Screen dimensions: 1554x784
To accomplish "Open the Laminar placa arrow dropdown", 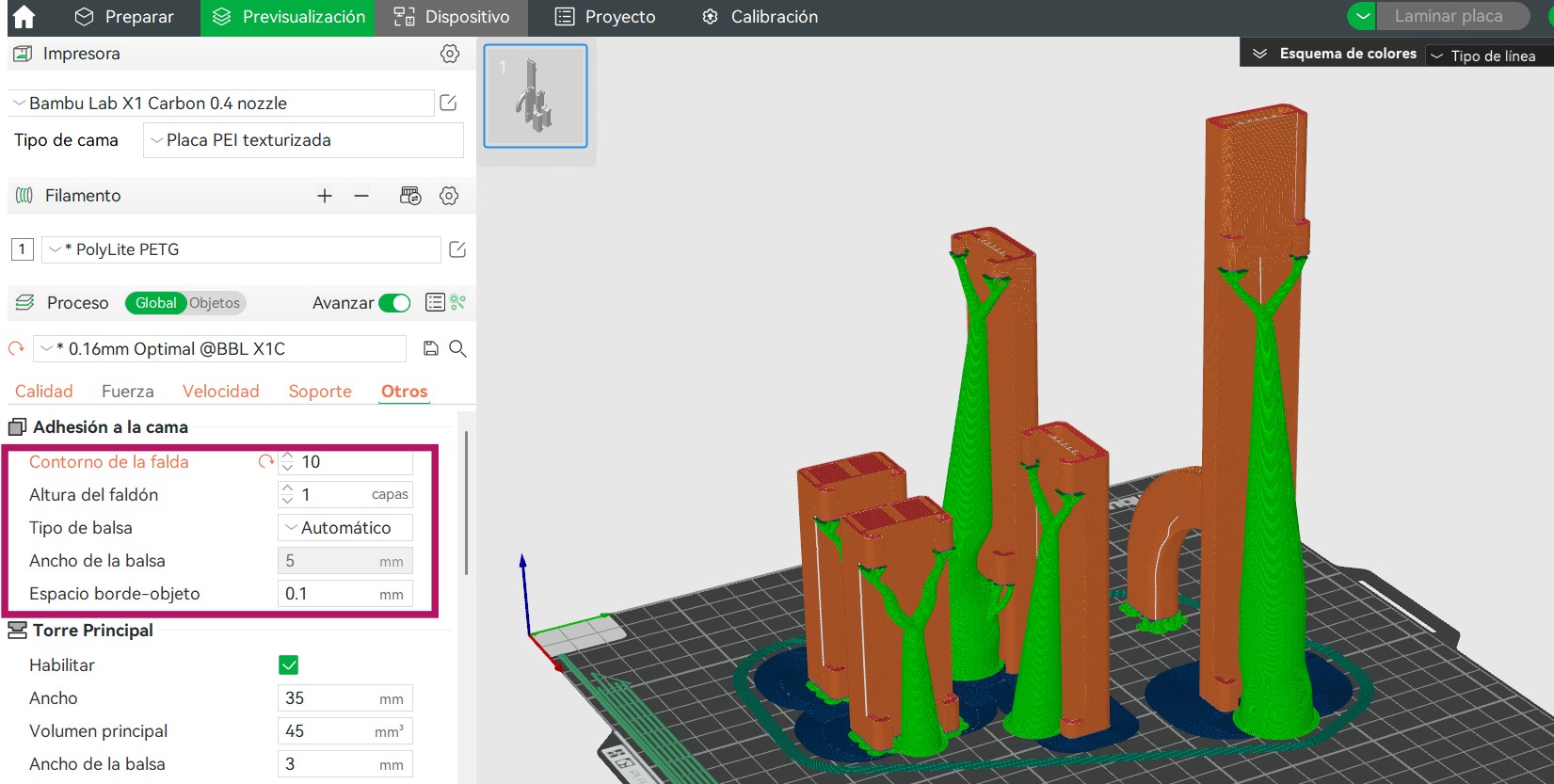I will point(1362,16).
